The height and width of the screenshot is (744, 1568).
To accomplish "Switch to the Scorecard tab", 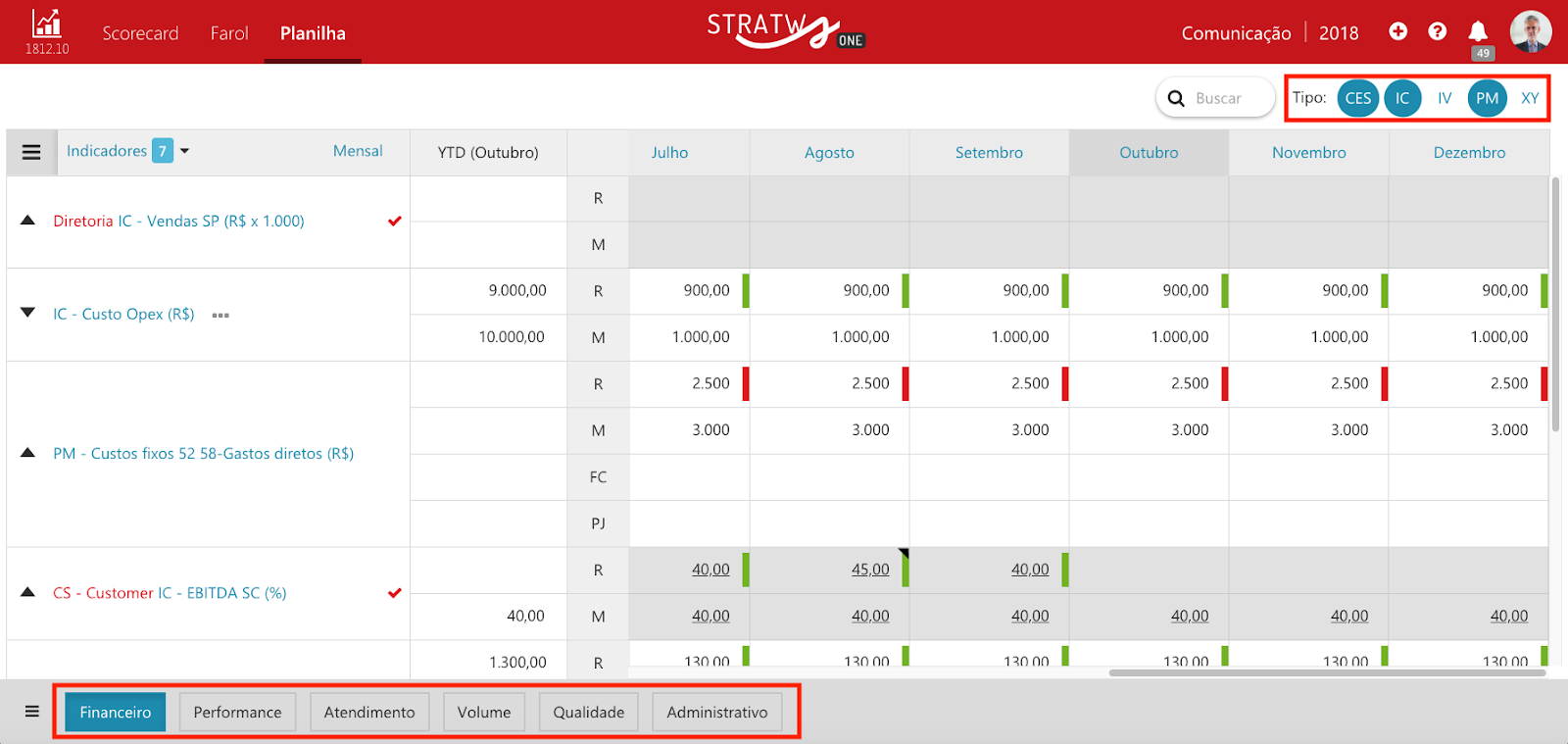I will [x=140, y=33].
